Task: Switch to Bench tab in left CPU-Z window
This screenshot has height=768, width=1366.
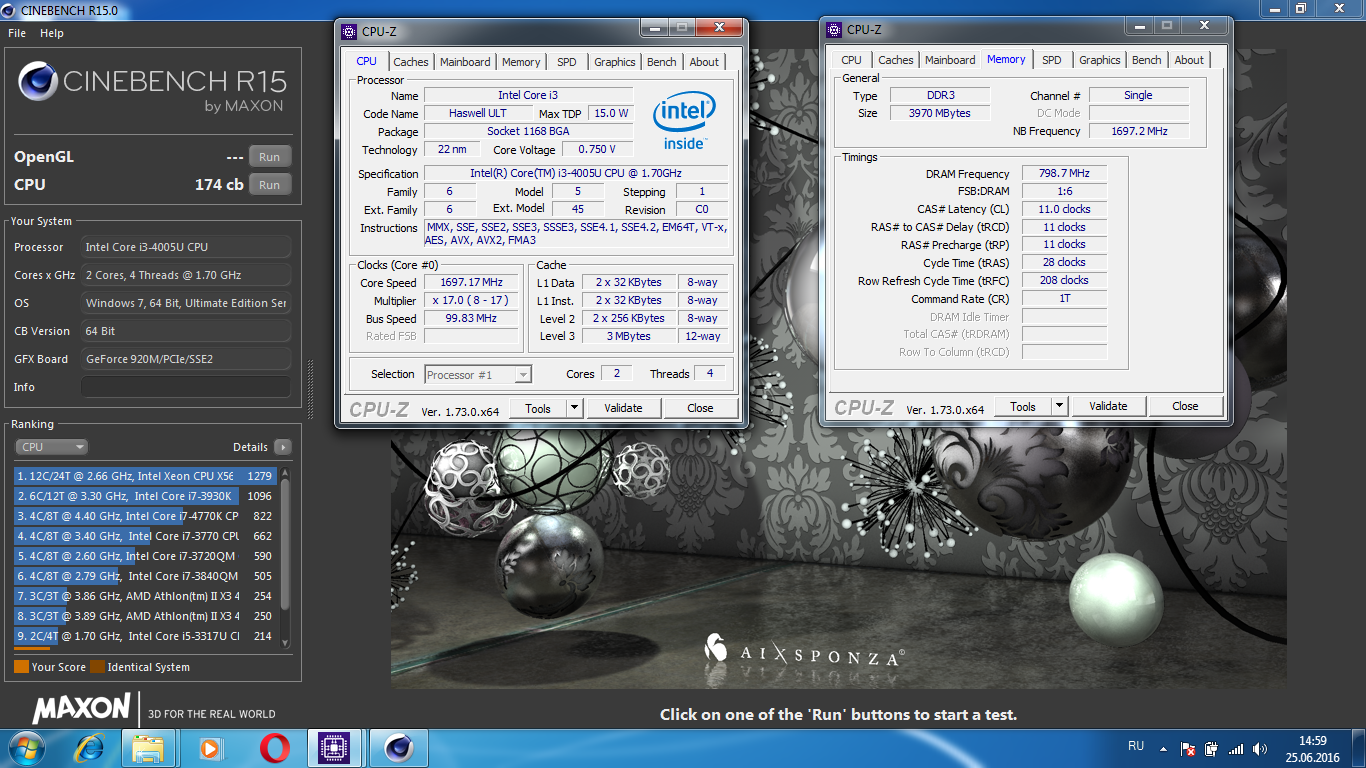Action: (662, 62)
